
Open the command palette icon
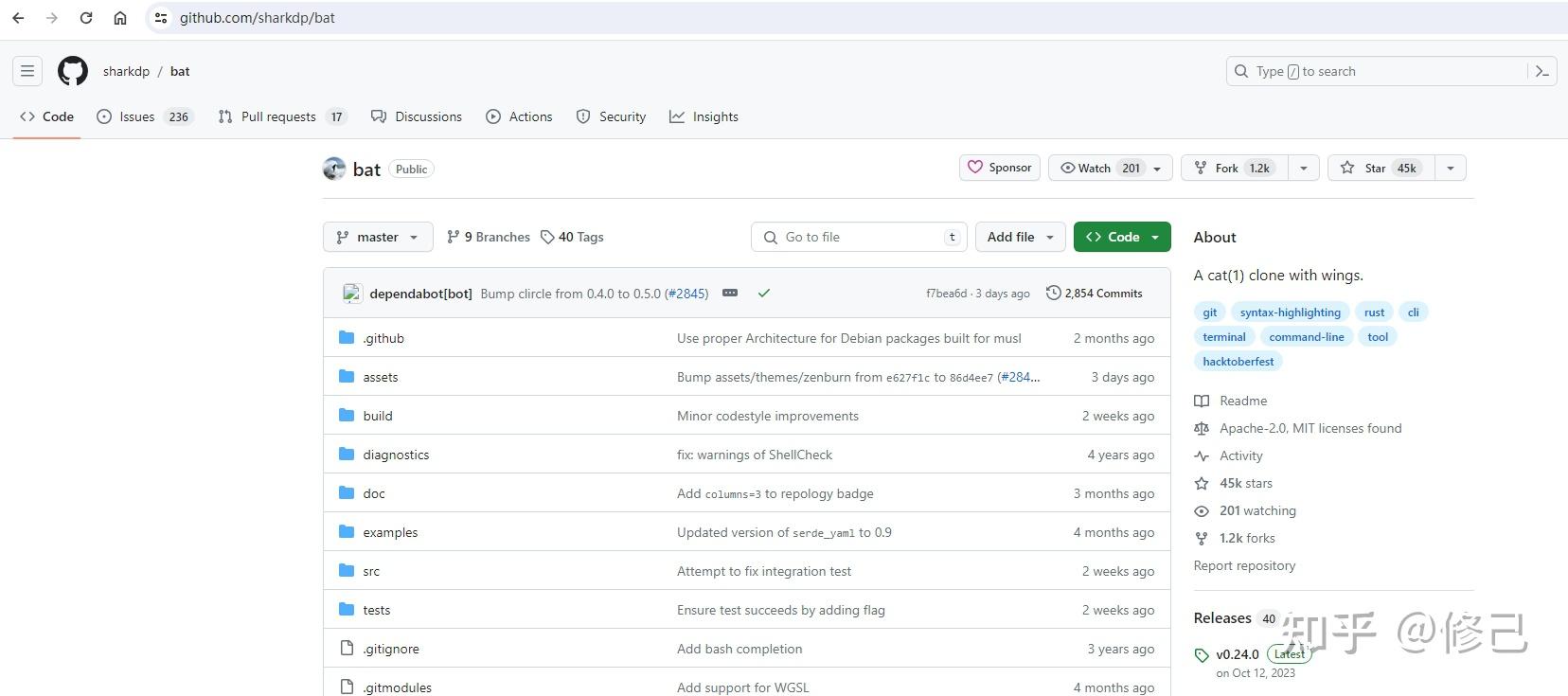[x=1542, y=71]
